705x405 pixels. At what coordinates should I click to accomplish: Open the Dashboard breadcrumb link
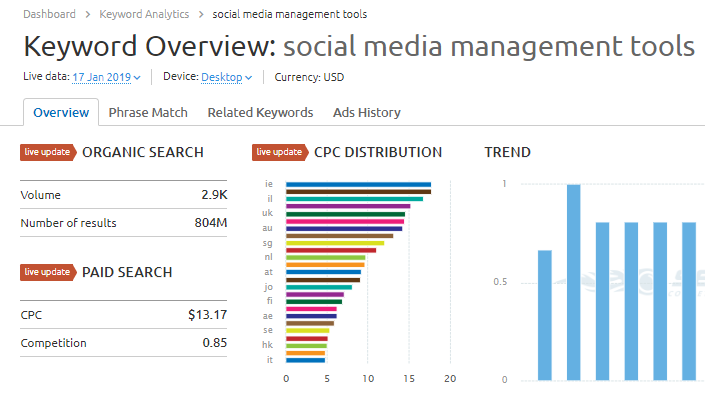pos(49,15)
